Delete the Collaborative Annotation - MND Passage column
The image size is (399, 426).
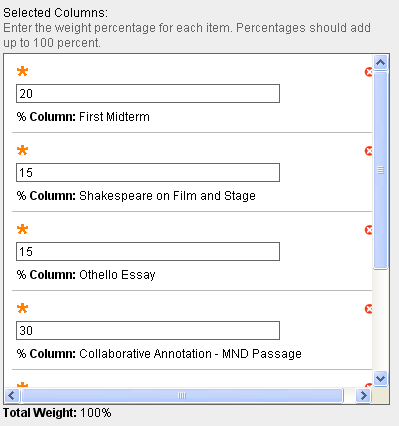click(368, 309)
